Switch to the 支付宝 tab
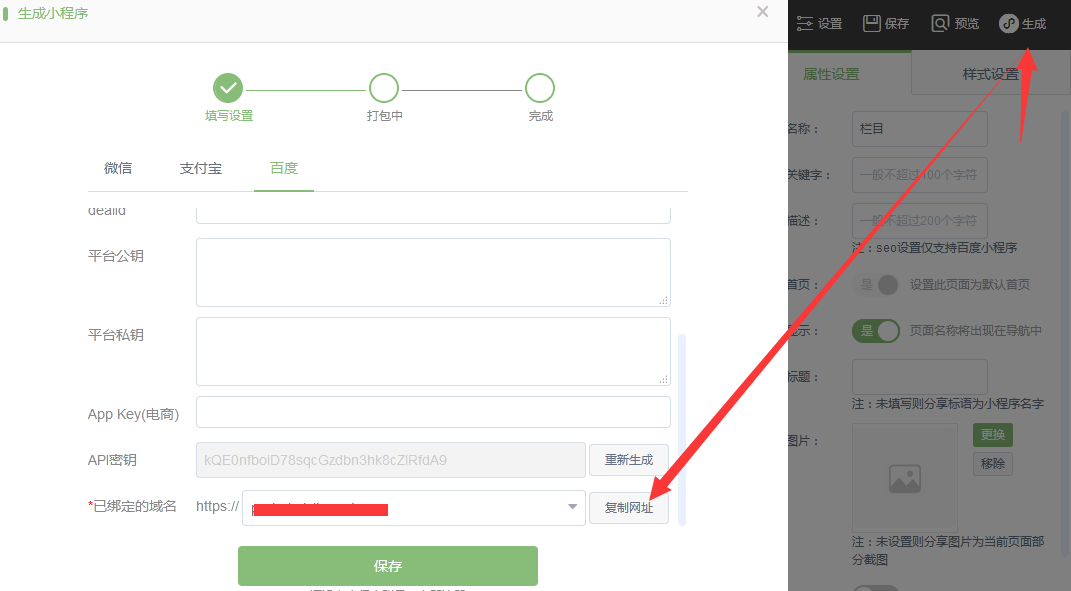Image resolution: width=1071 pixels, height=591 pixels. [201, 168]
